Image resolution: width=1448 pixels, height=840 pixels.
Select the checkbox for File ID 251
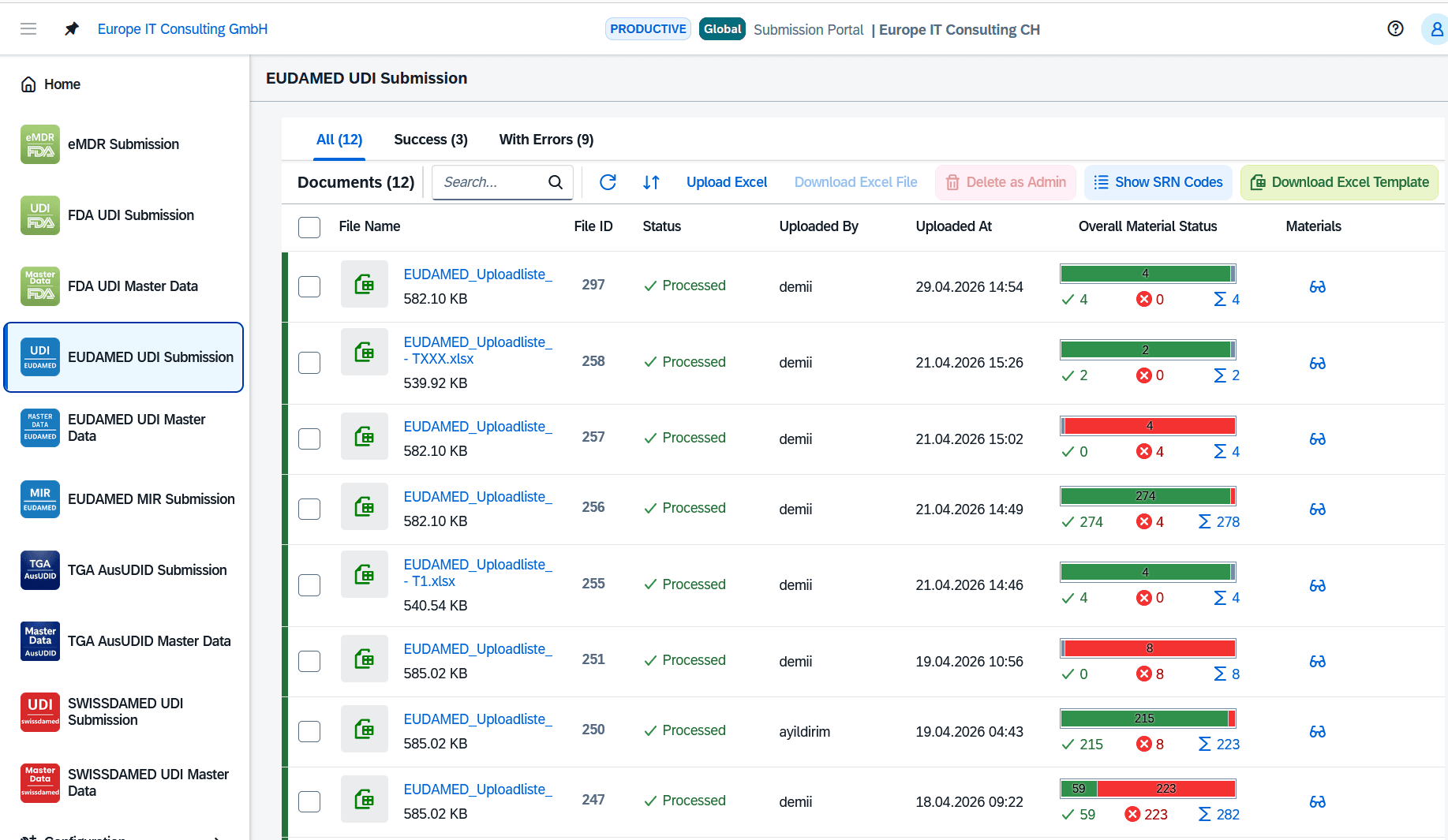(309, 661)
